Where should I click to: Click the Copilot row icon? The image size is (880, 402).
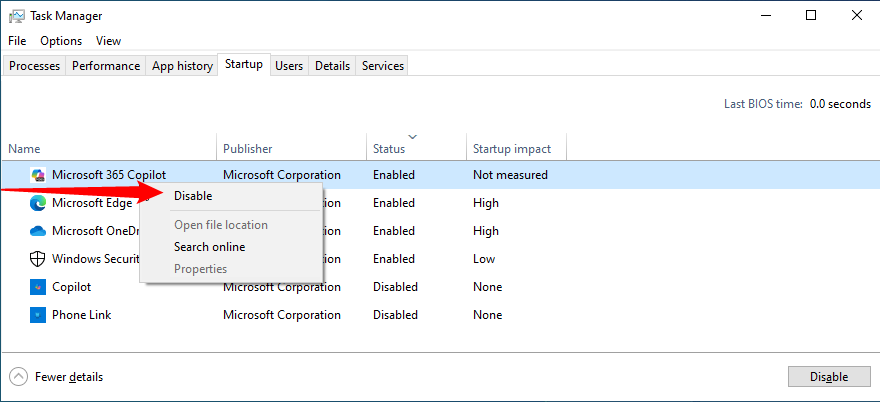click(38, 287)
